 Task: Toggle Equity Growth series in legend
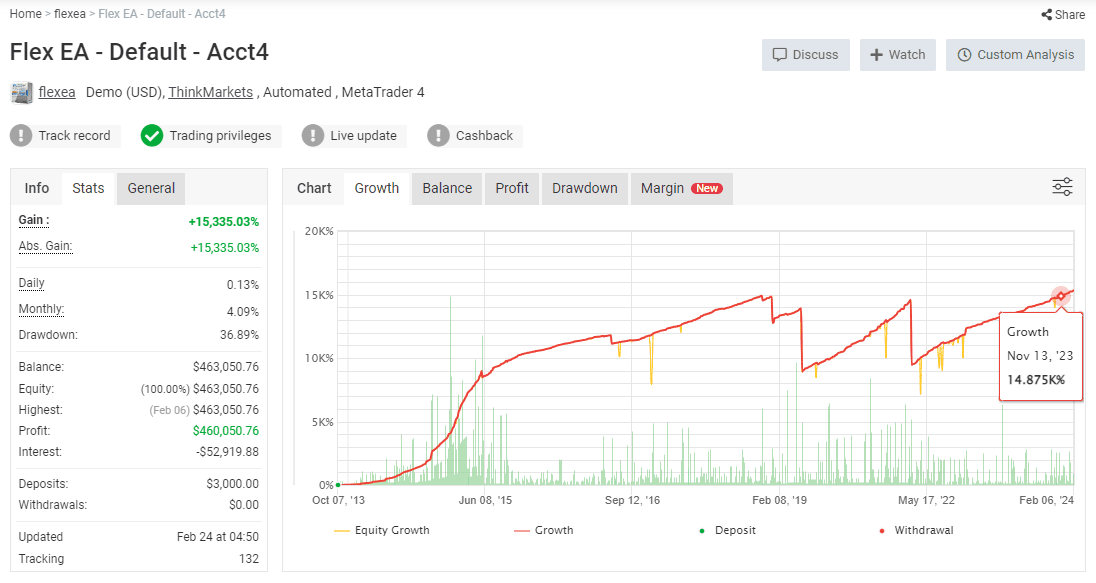381,530
